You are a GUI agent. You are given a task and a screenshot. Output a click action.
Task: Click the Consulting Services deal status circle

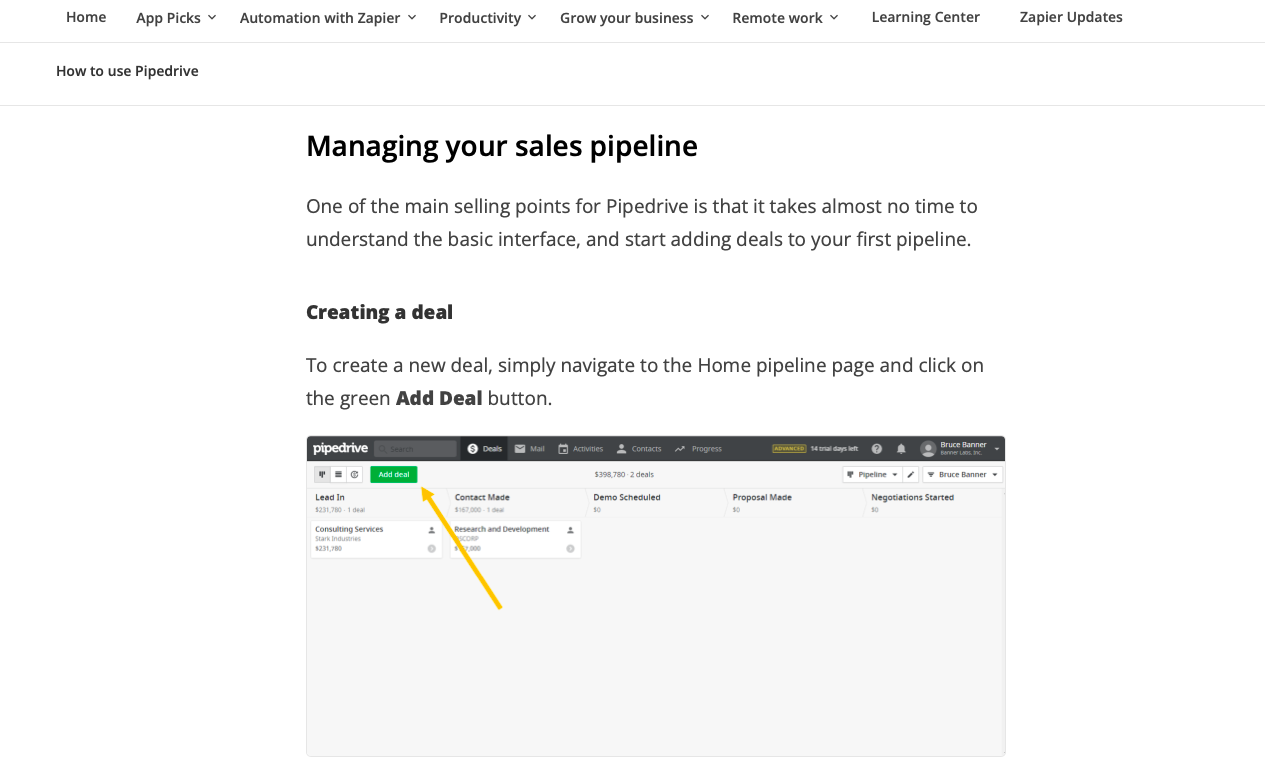(x=432, y=548)
